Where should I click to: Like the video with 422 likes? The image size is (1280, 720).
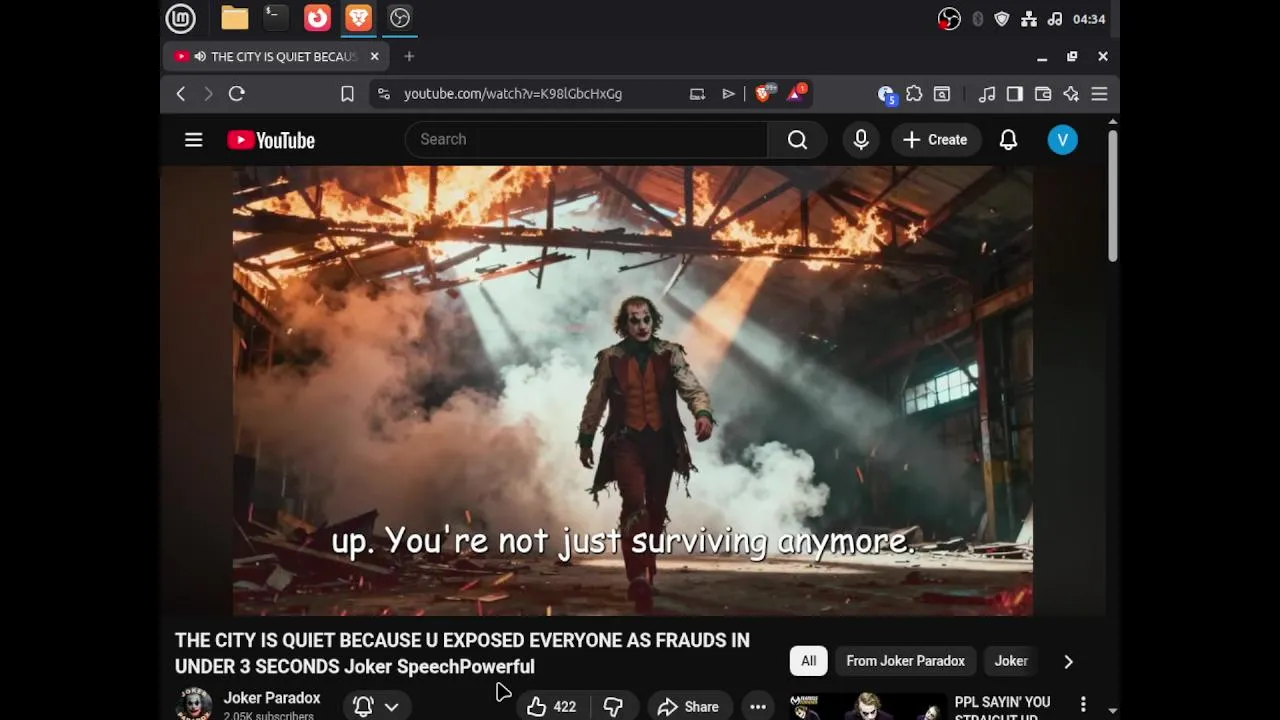click(x=552, y=707)
